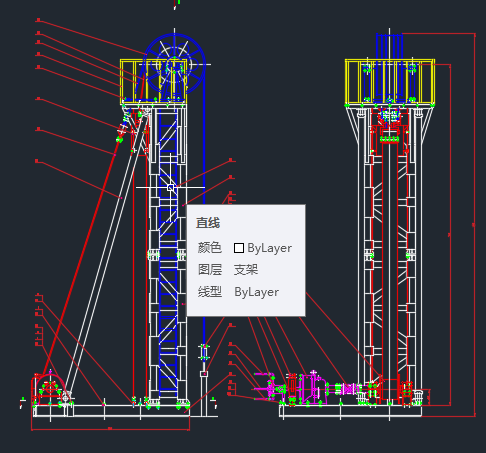
Task: Click the white ByLayer color swatch in tooltip
Action: pyautogui.click(x=239, y=248)
